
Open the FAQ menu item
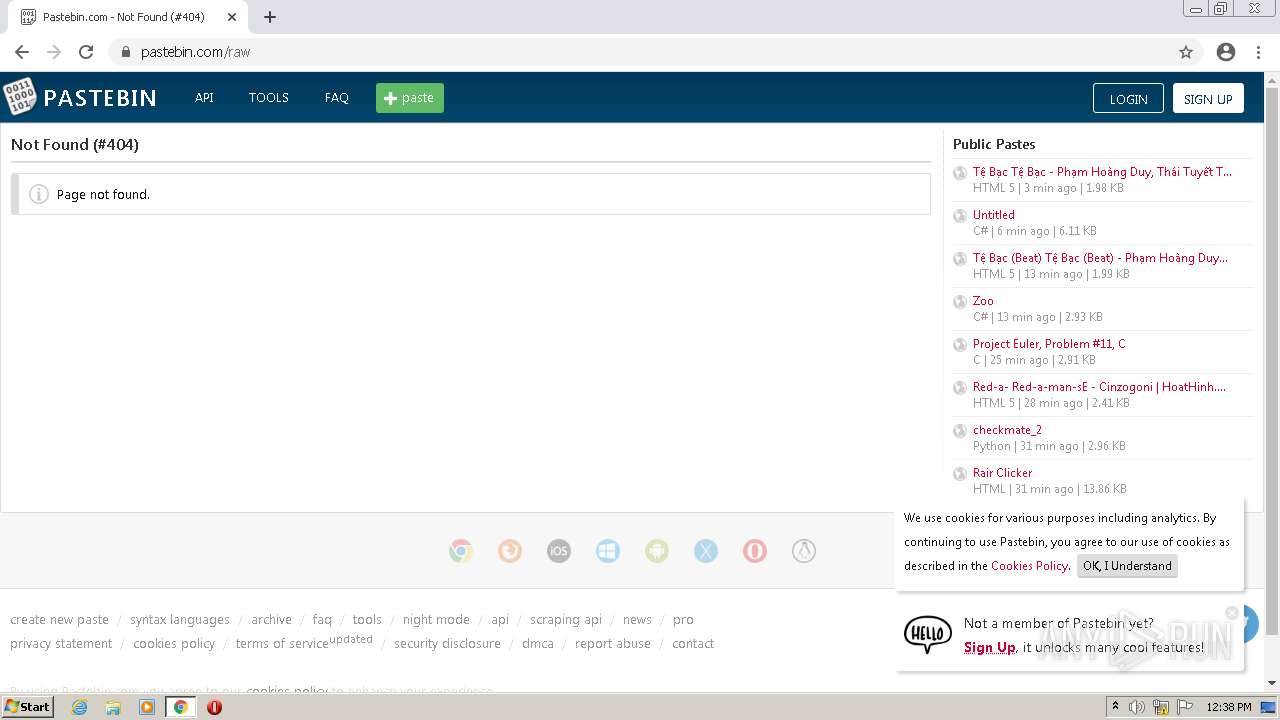[337, 98]
